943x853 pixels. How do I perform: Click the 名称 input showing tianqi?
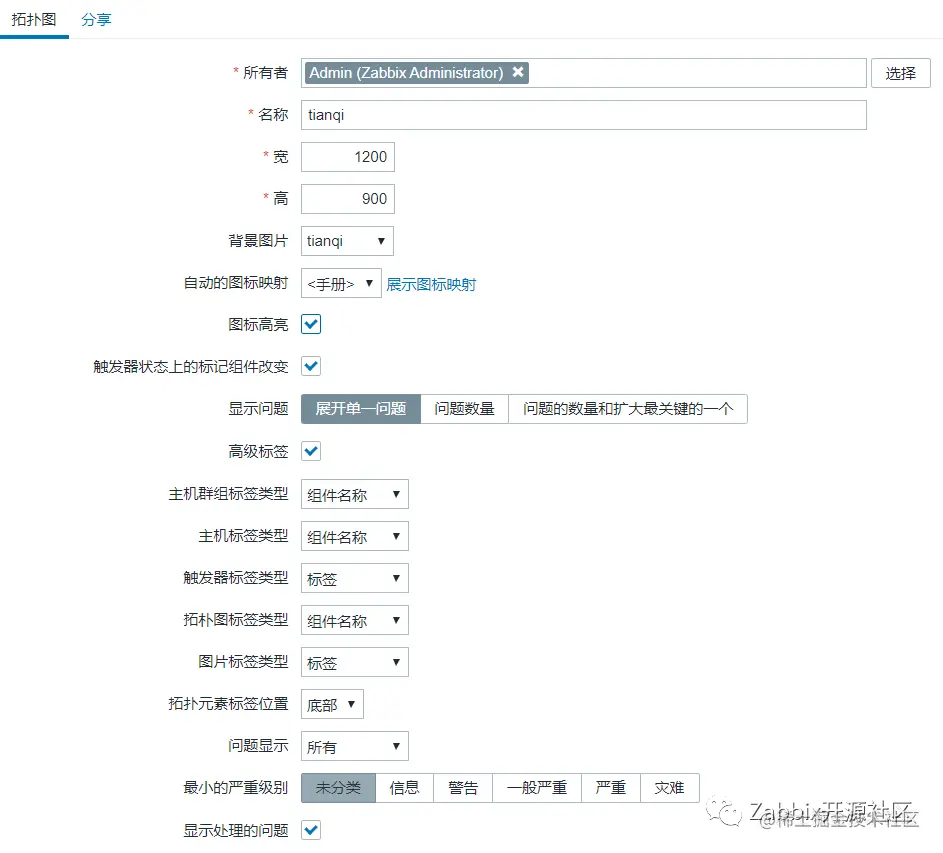pyautogui.click(x=583, y=114)
